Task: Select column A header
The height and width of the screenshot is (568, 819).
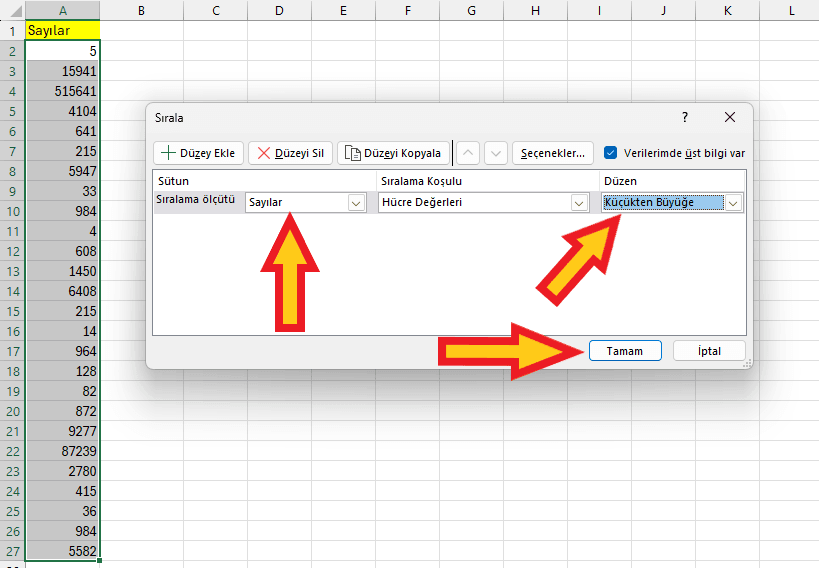Action: (63, 10)
